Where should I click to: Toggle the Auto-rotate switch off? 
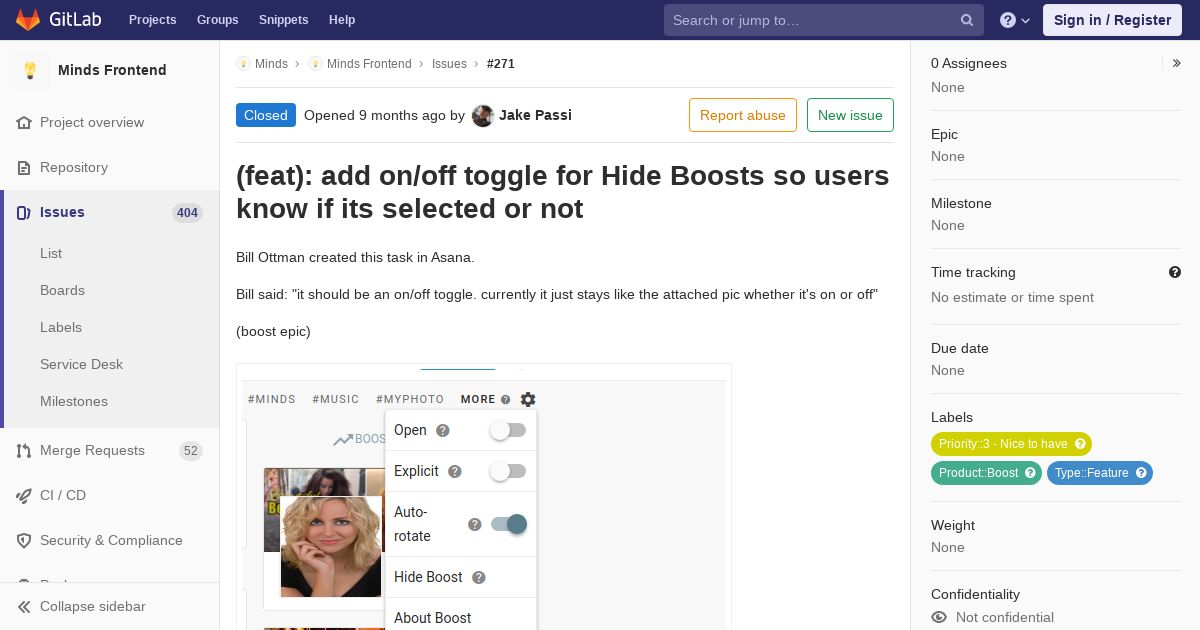pos(509,524)
